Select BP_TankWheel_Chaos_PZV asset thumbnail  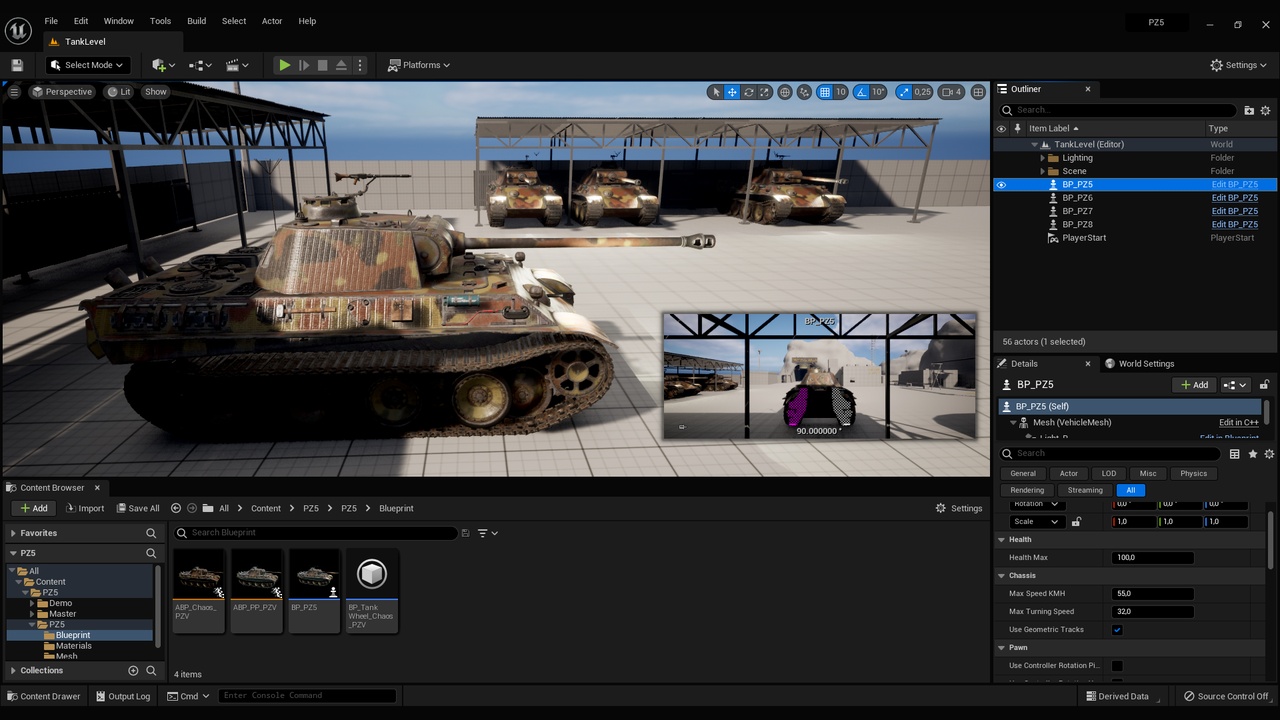click(372, 590)
